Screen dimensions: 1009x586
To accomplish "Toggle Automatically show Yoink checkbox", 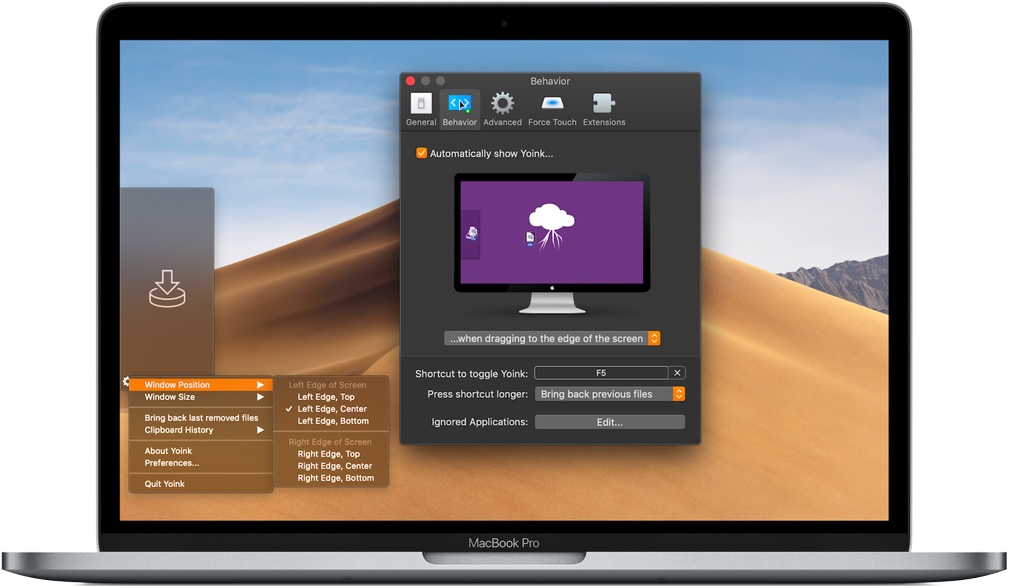I will point(422,153).
